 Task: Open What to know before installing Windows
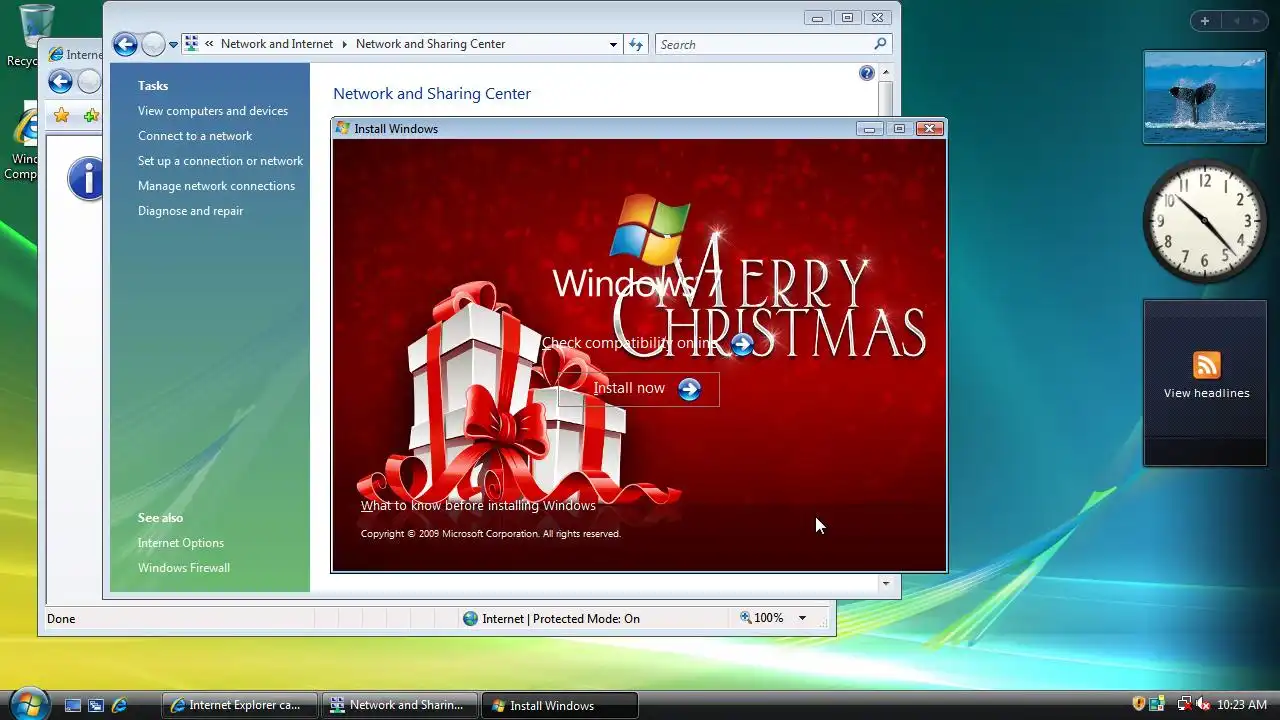click(478, 506)
